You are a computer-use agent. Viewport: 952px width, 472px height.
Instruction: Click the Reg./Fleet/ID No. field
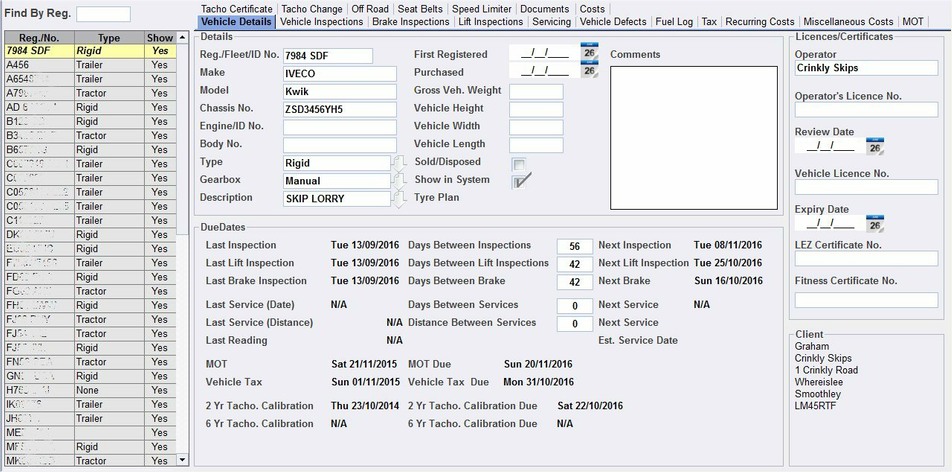[x=328, y=56]
